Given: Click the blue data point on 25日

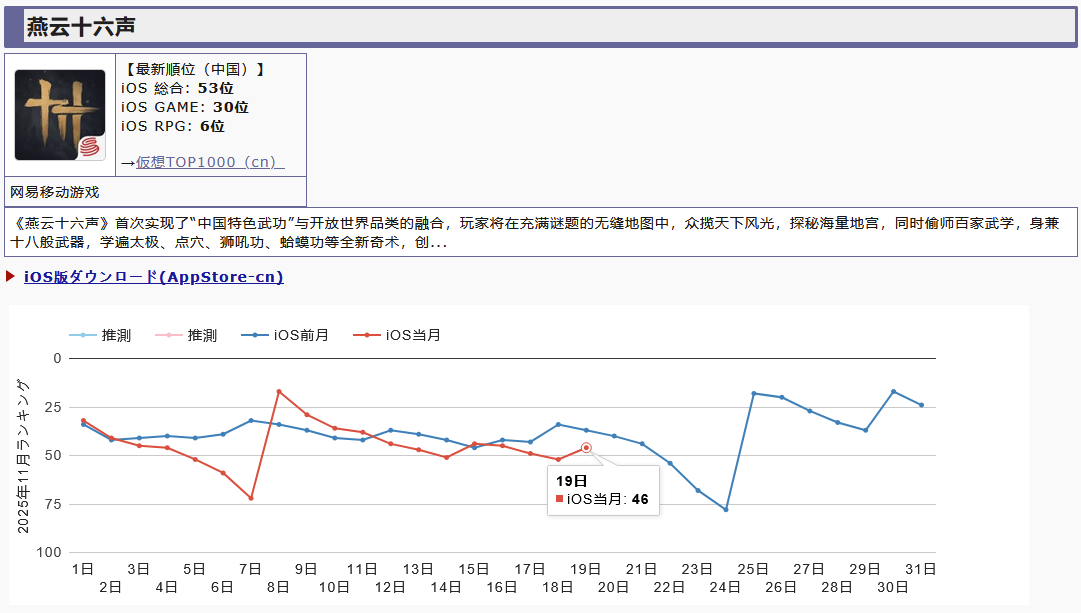Looking at the screenshot, I should point(754,394).
